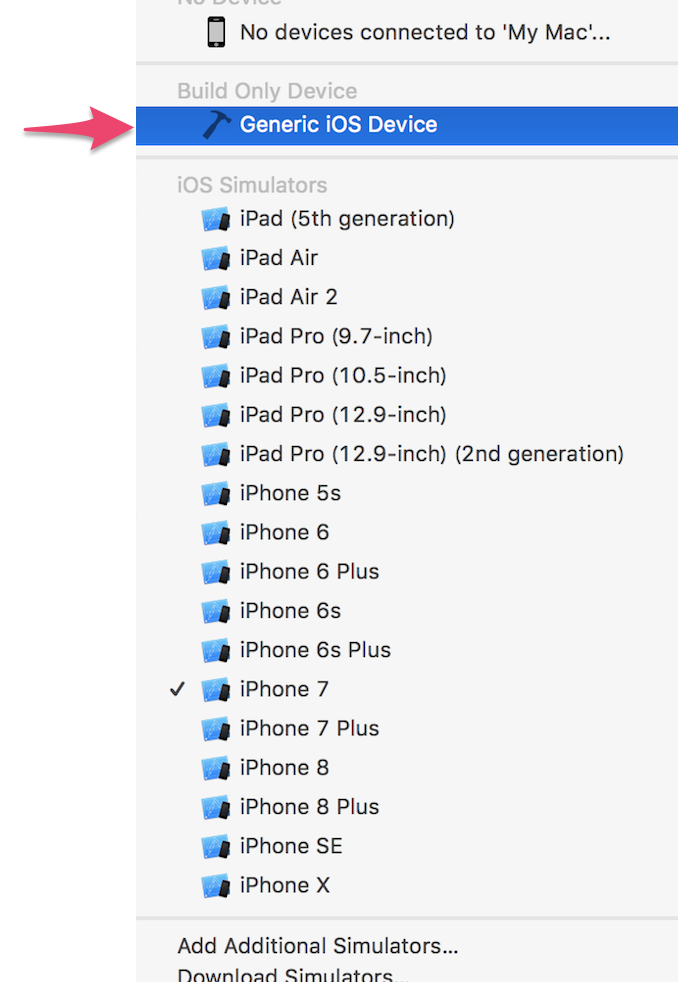678x982 pixels.
Task: Click the hammer icon beside Generic iOS Device
Action: tap(217, 125)
